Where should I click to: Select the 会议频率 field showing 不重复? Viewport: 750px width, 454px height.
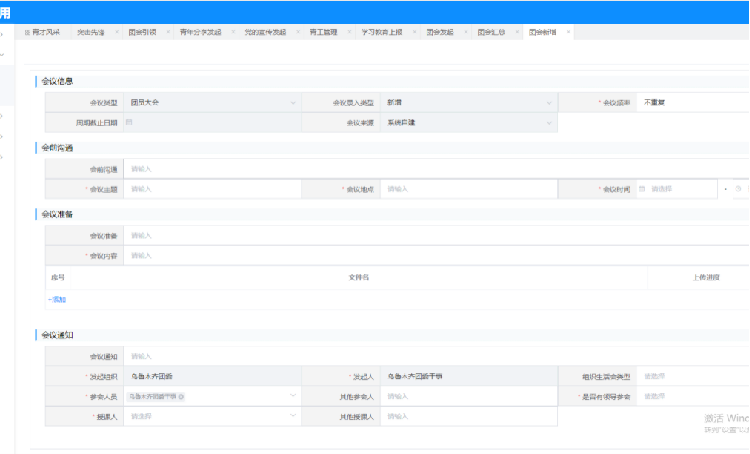[x=690, y=103]
